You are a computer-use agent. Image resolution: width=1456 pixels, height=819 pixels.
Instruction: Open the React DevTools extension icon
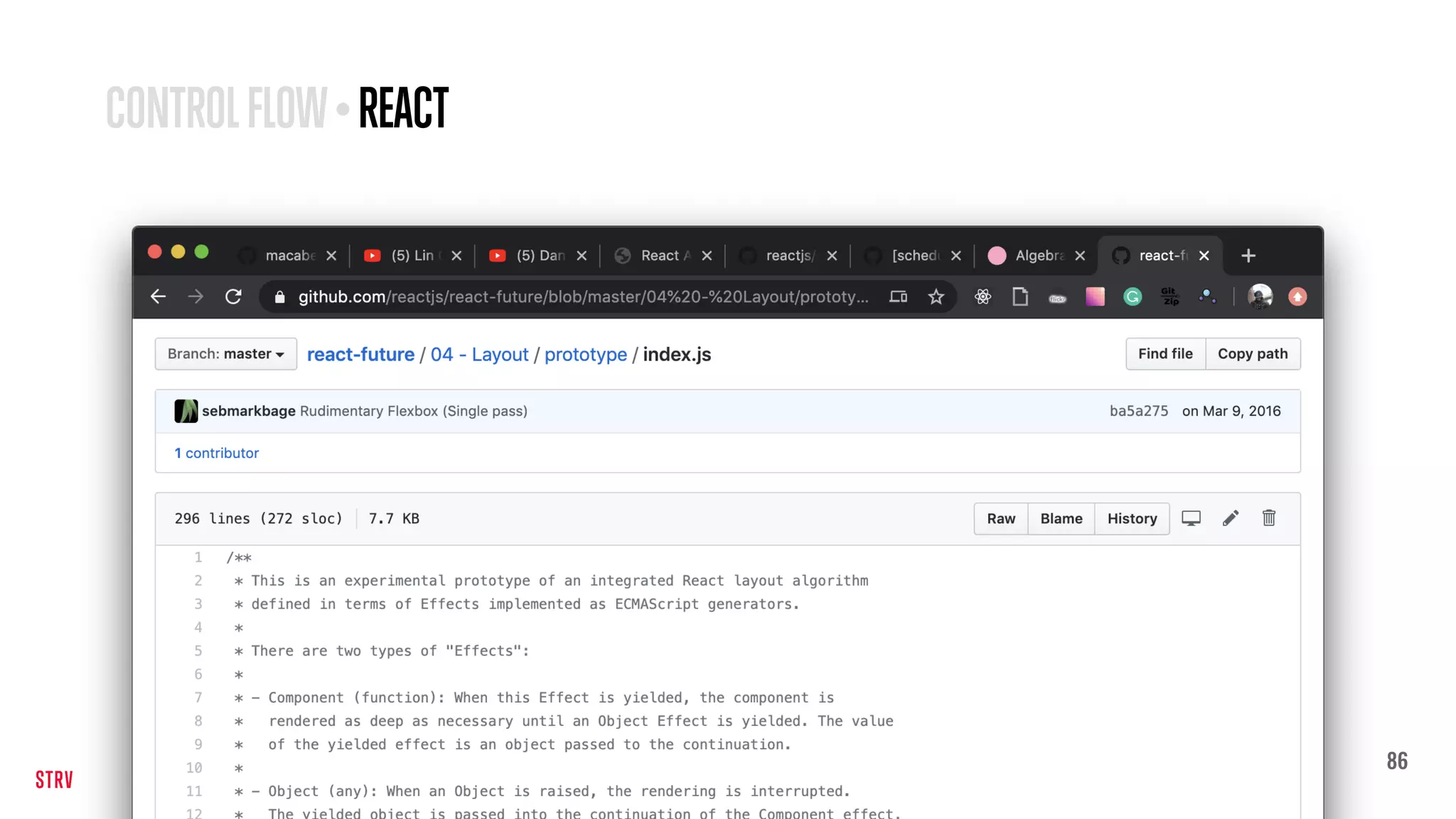tap(983, 296)
